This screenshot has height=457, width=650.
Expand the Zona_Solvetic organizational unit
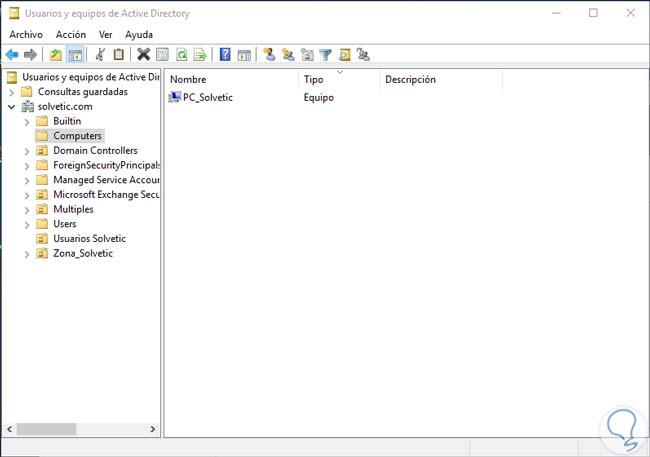point(27,254)
